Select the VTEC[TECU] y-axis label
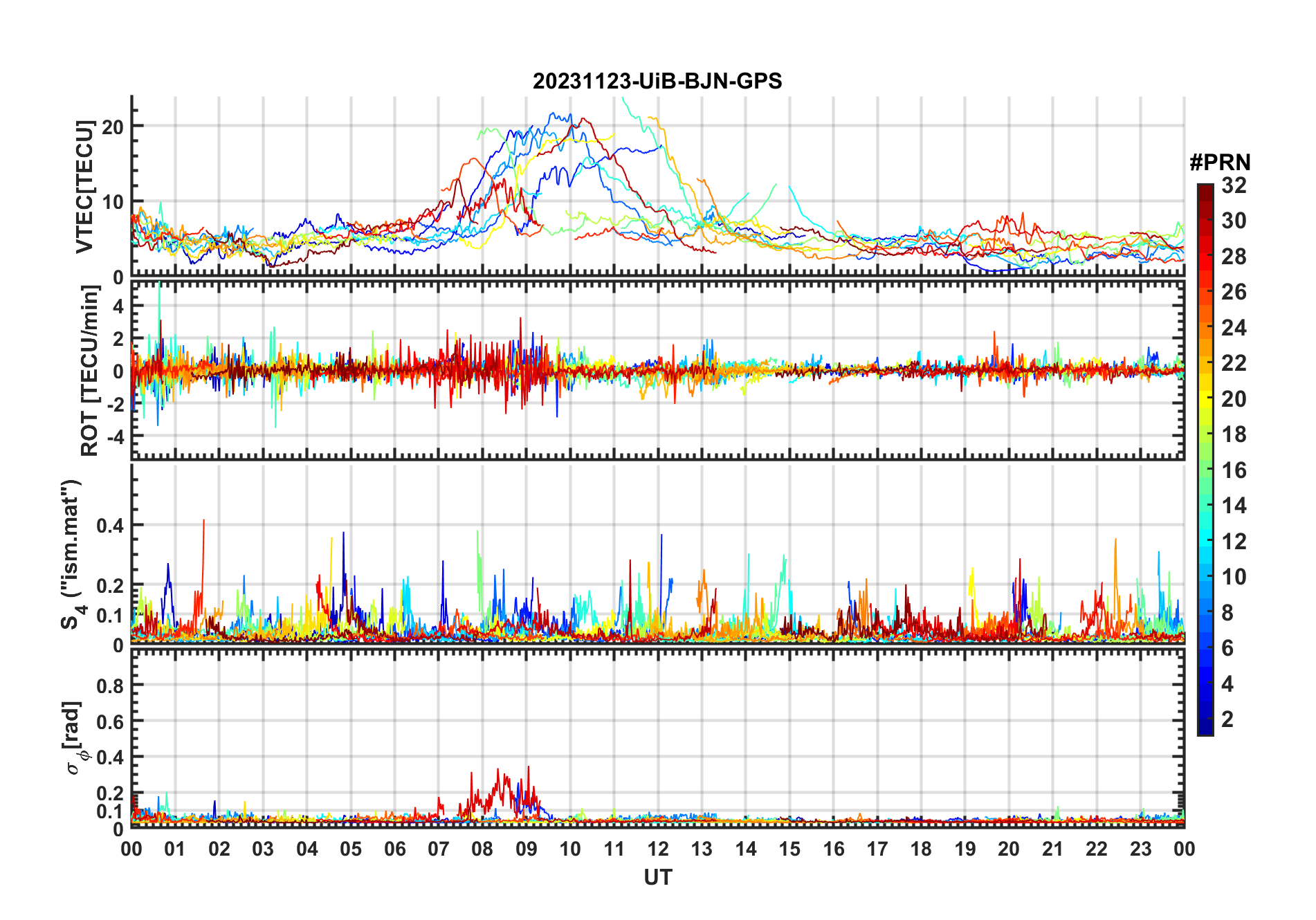Screen dimensions: 1316x920 84,187
